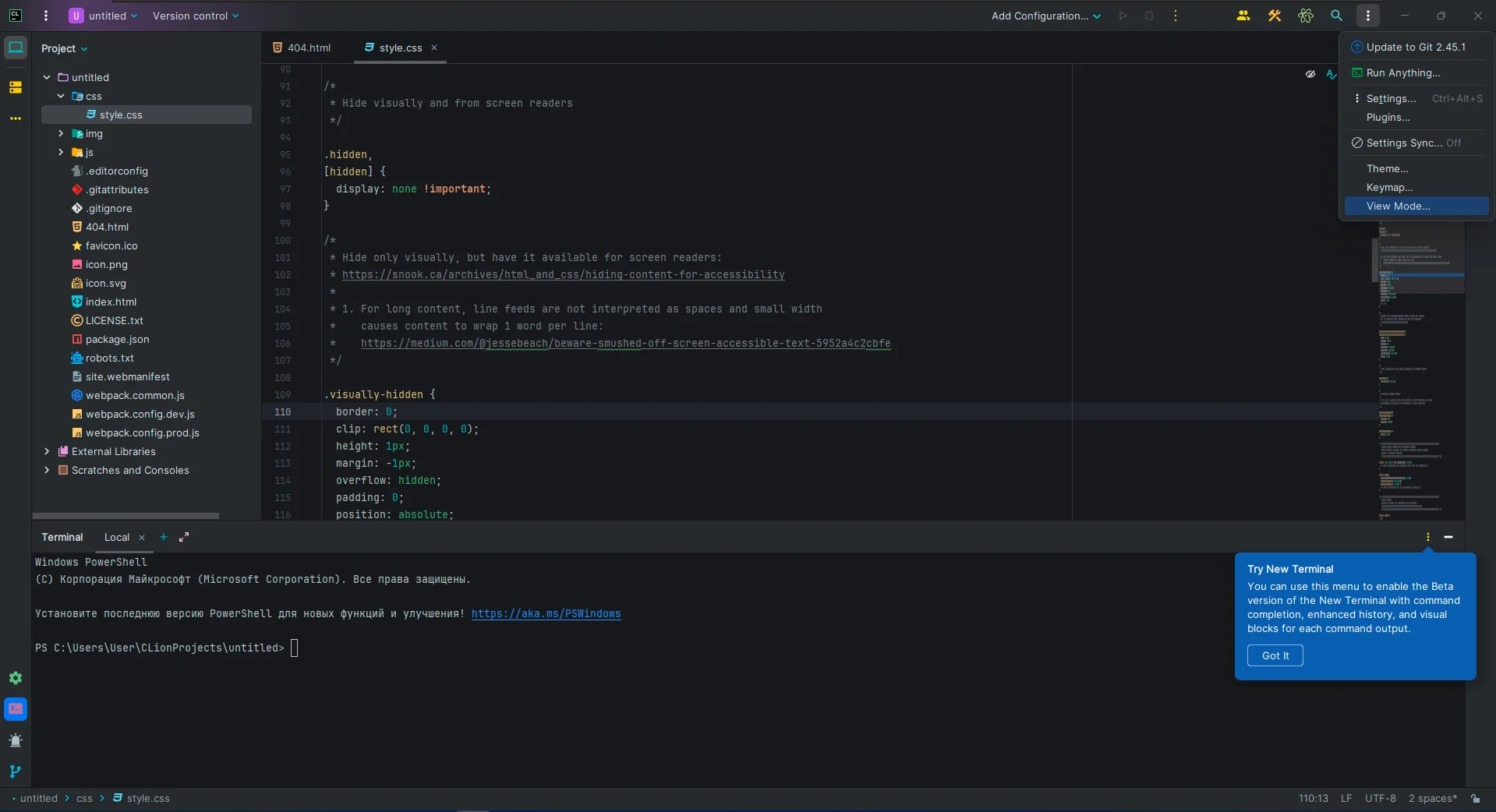
Task: Select index.html in the project tree
Action: (x=111, y=302)
